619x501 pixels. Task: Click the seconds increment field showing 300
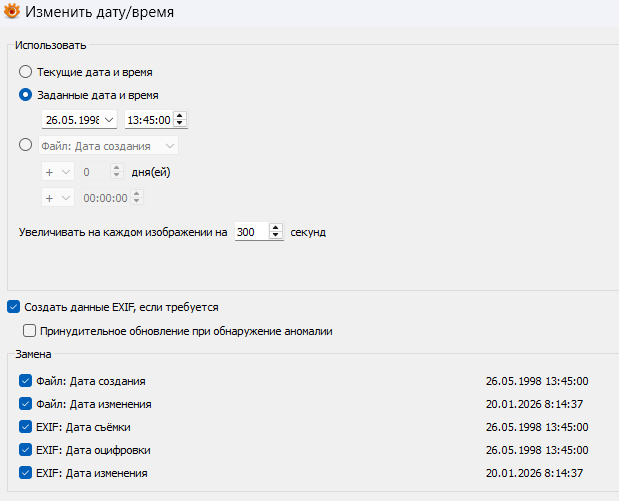[x=251, y=231]
